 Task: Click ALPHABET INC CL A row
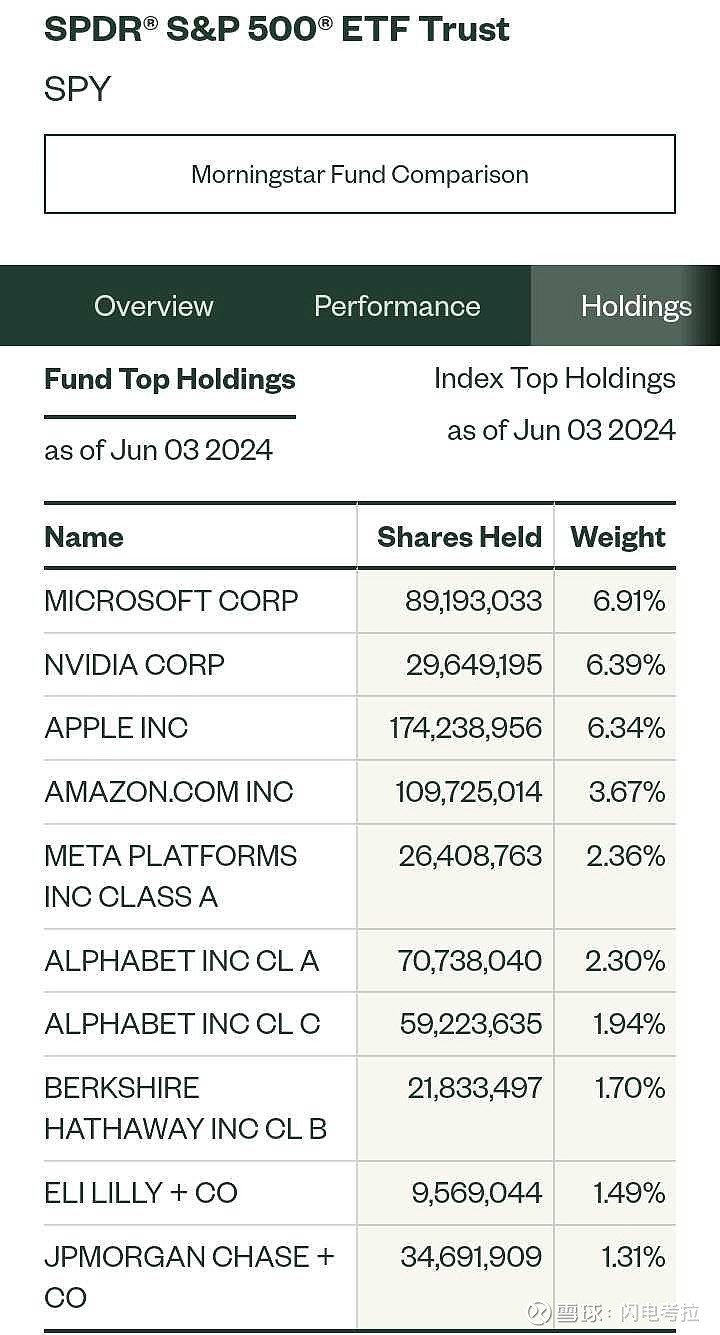[181, 961]
